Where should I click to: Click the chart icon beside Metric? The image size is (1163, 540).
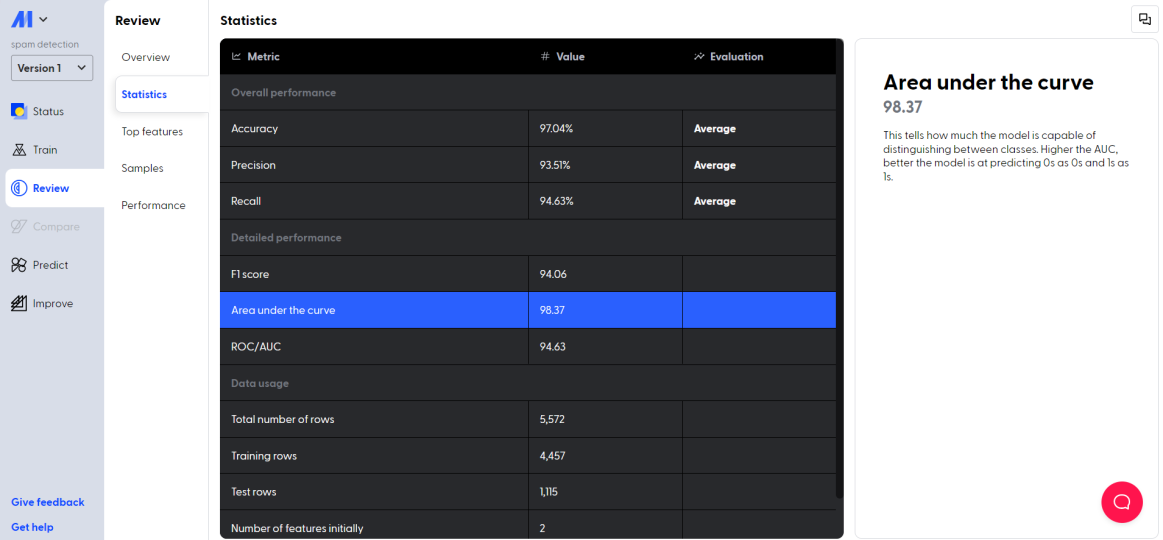tap(237, 56)
